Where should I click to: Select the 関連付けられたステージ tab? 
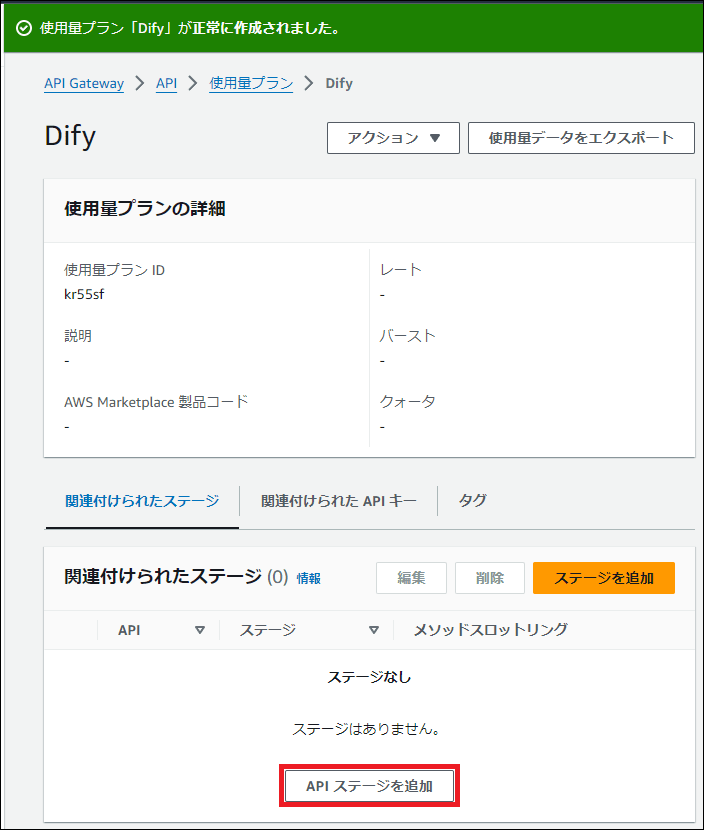tap(142, 501)
